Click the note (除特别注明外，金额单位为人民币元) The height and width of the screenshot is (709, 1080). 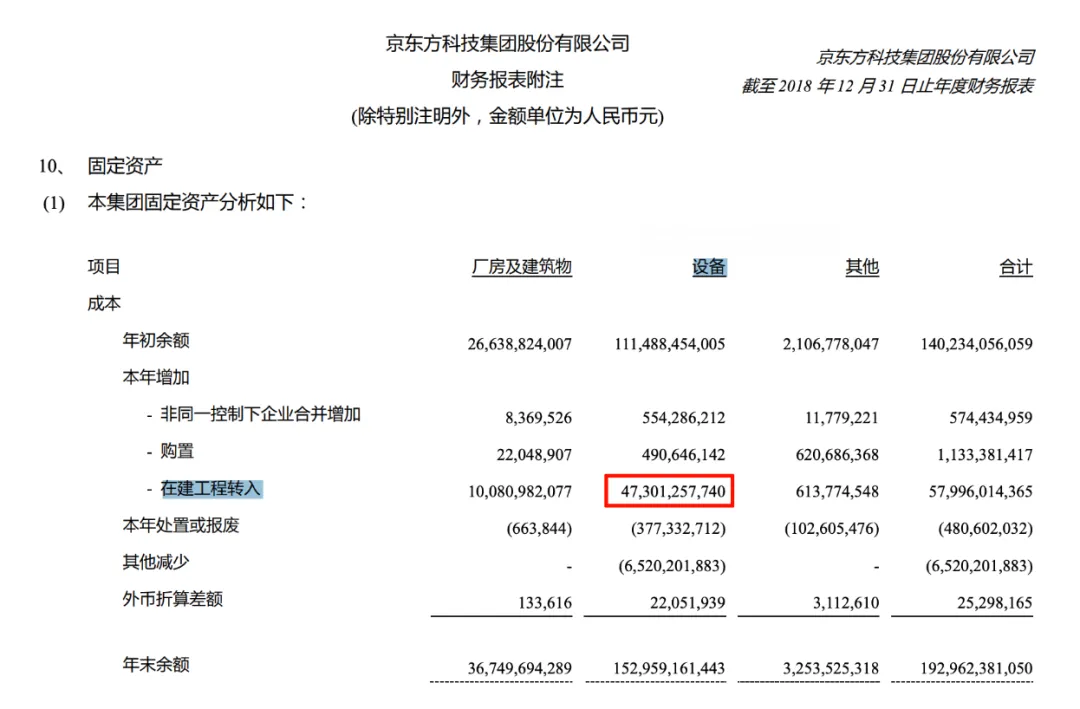click(x=508, y=116)
